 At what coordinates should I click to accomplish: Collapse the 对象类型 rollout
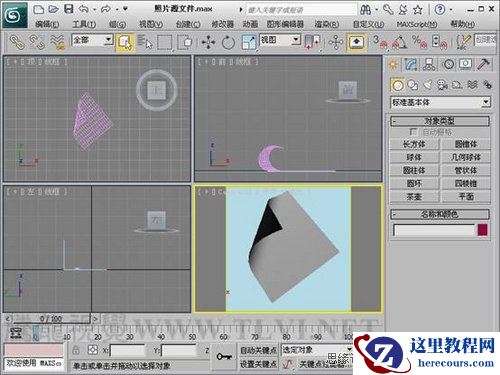440,121
